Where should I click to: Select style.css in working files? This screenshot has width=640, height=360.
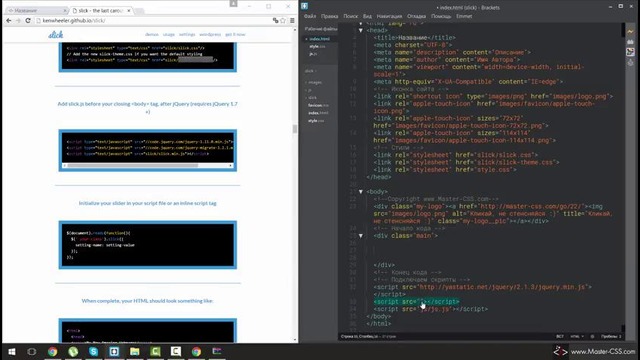[x=317, y=47]
